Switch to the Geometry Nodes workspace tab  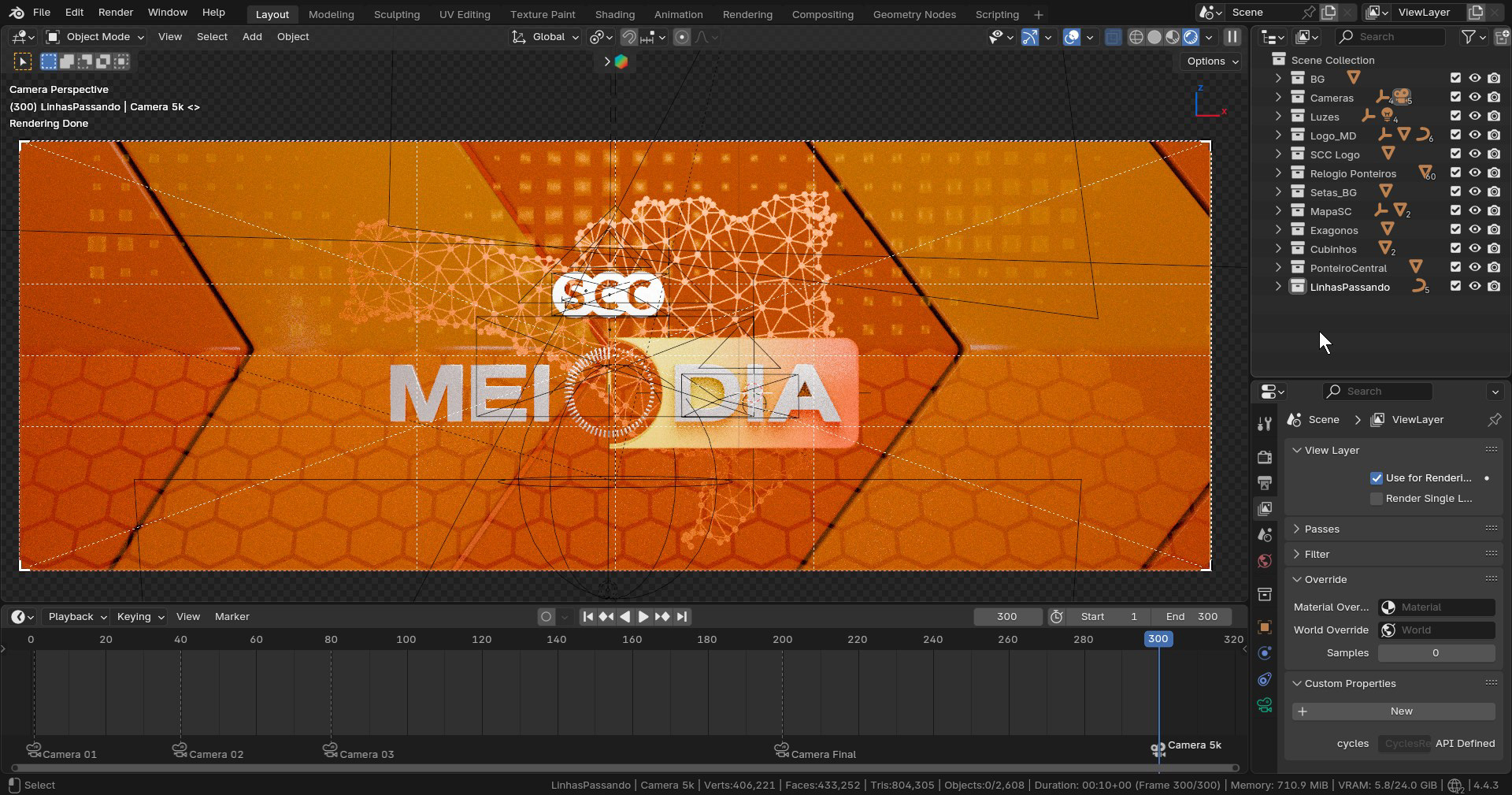click(914, 14)
